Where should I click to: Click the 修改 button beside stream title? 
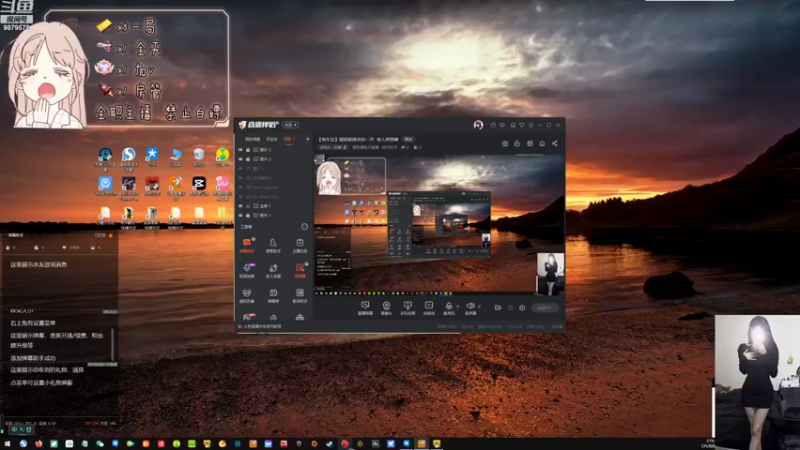point(408,139)
